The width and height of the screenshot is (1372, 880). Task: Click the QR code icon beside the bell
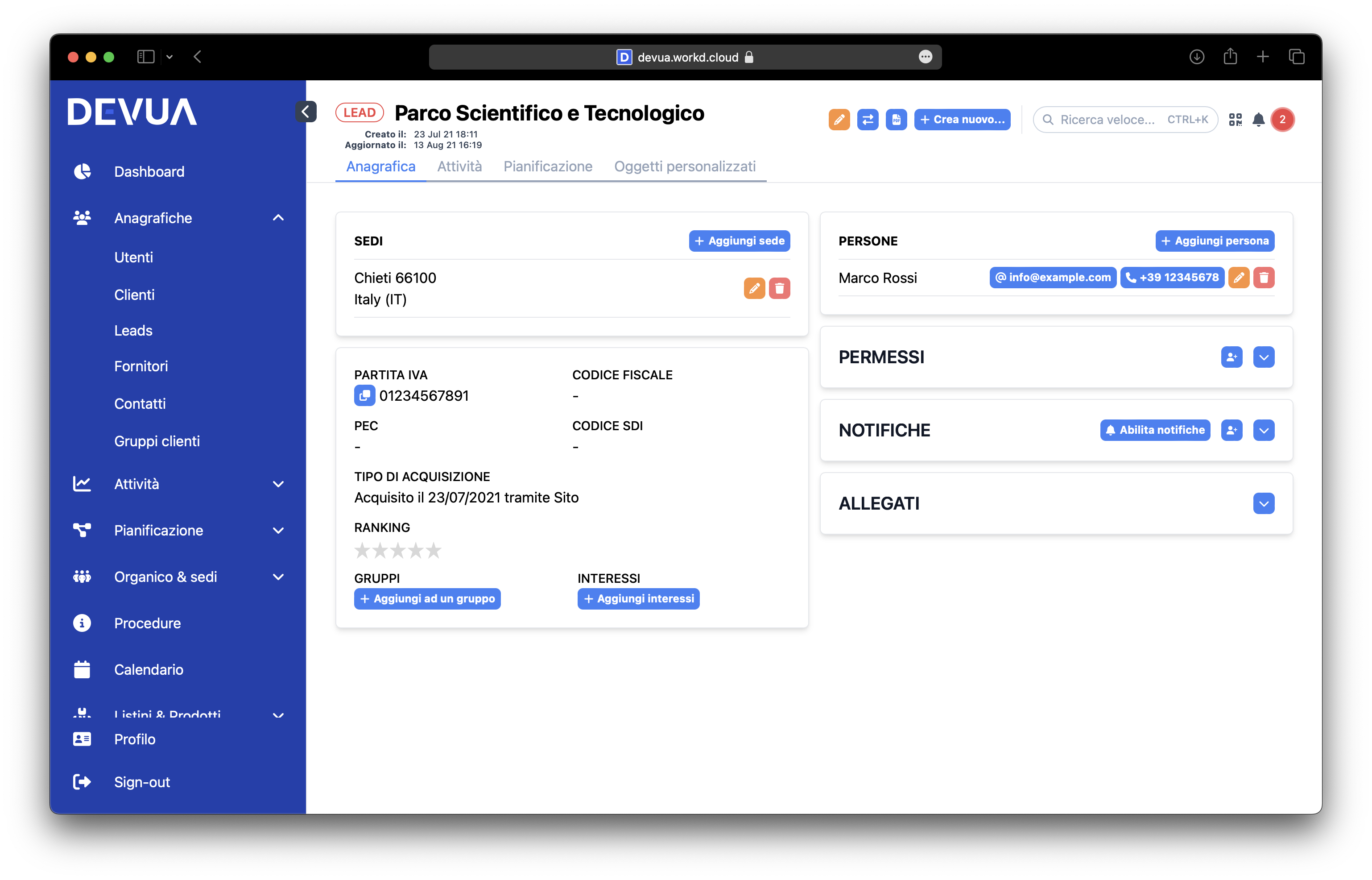click(1236, 120)
